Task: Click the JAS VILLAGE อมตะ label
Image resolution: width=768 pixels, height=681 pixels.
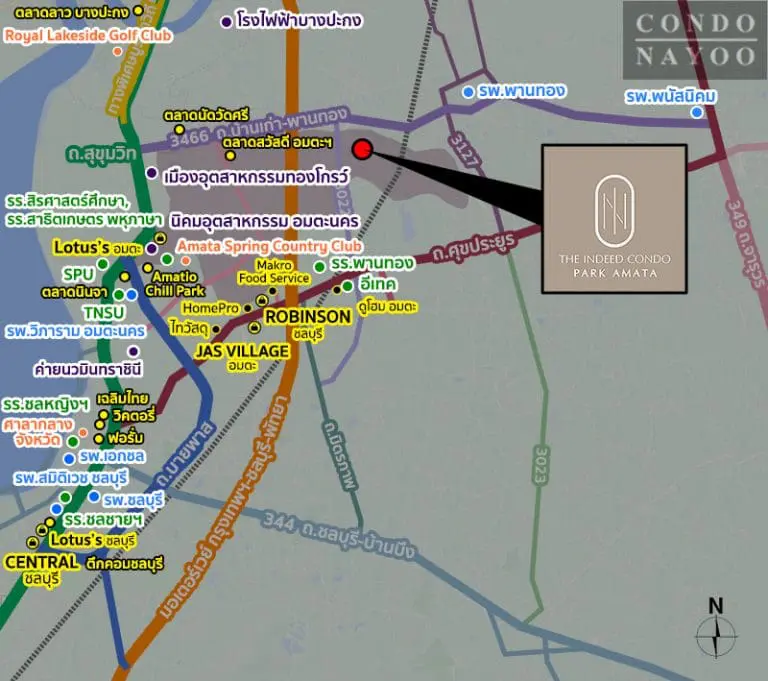Action: pyautogui.click(x=242, y=357)
